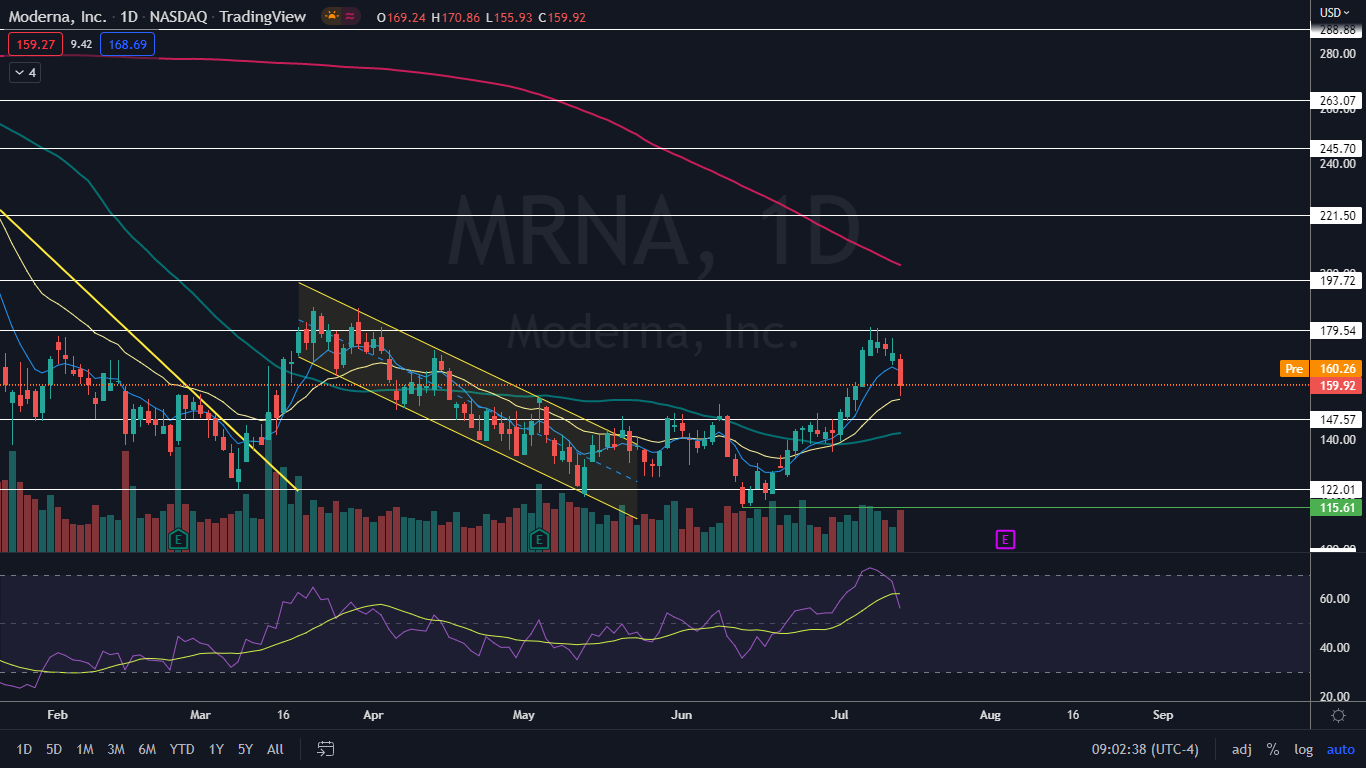This screenshot has height=768, width=1366.
Task: Select the 3M time range
Action: point(116,749)
